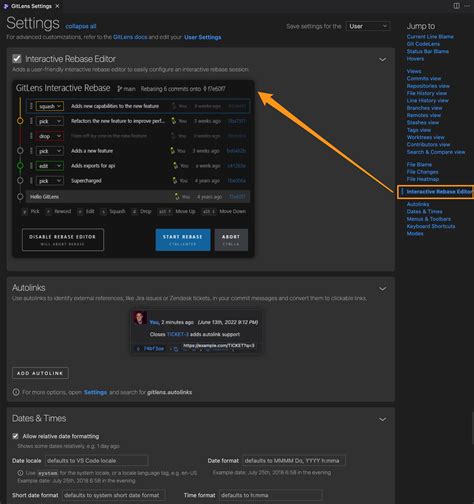Jump to File History view
474x504 pixels.
point(427,93)
